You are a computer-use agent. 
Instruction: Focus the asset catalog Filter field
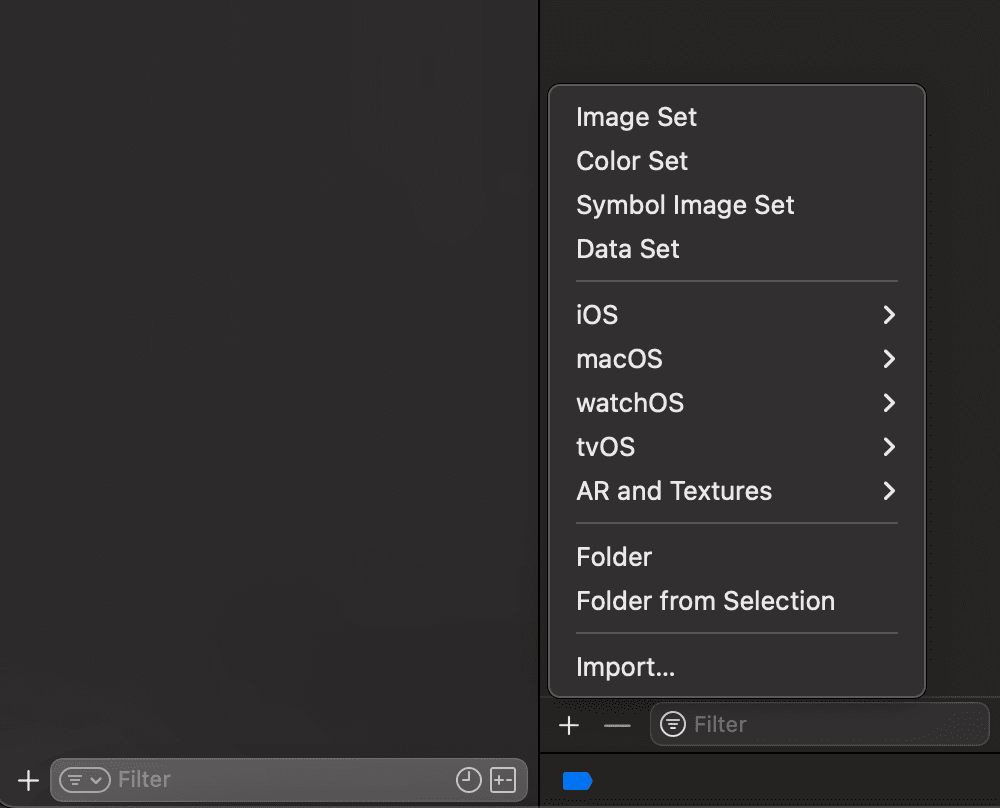pyautogui.click(x=820, y=724)
